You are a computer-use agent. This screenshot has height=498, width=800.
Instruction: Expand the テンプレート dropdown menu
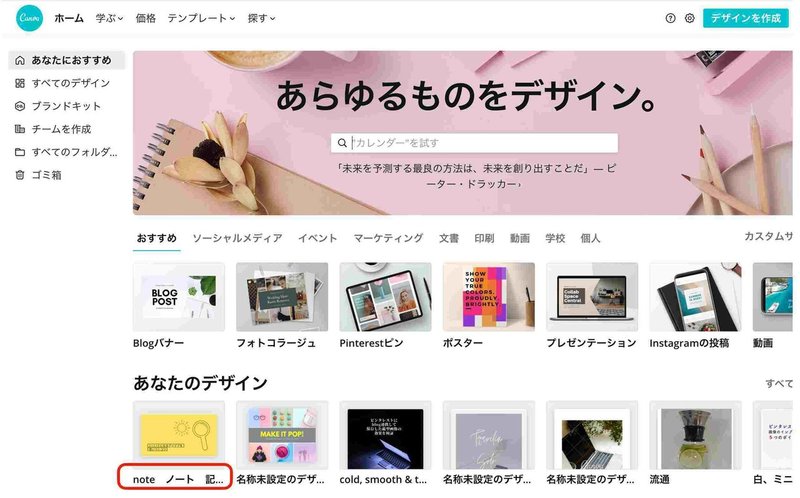click(x=201, y=18)
